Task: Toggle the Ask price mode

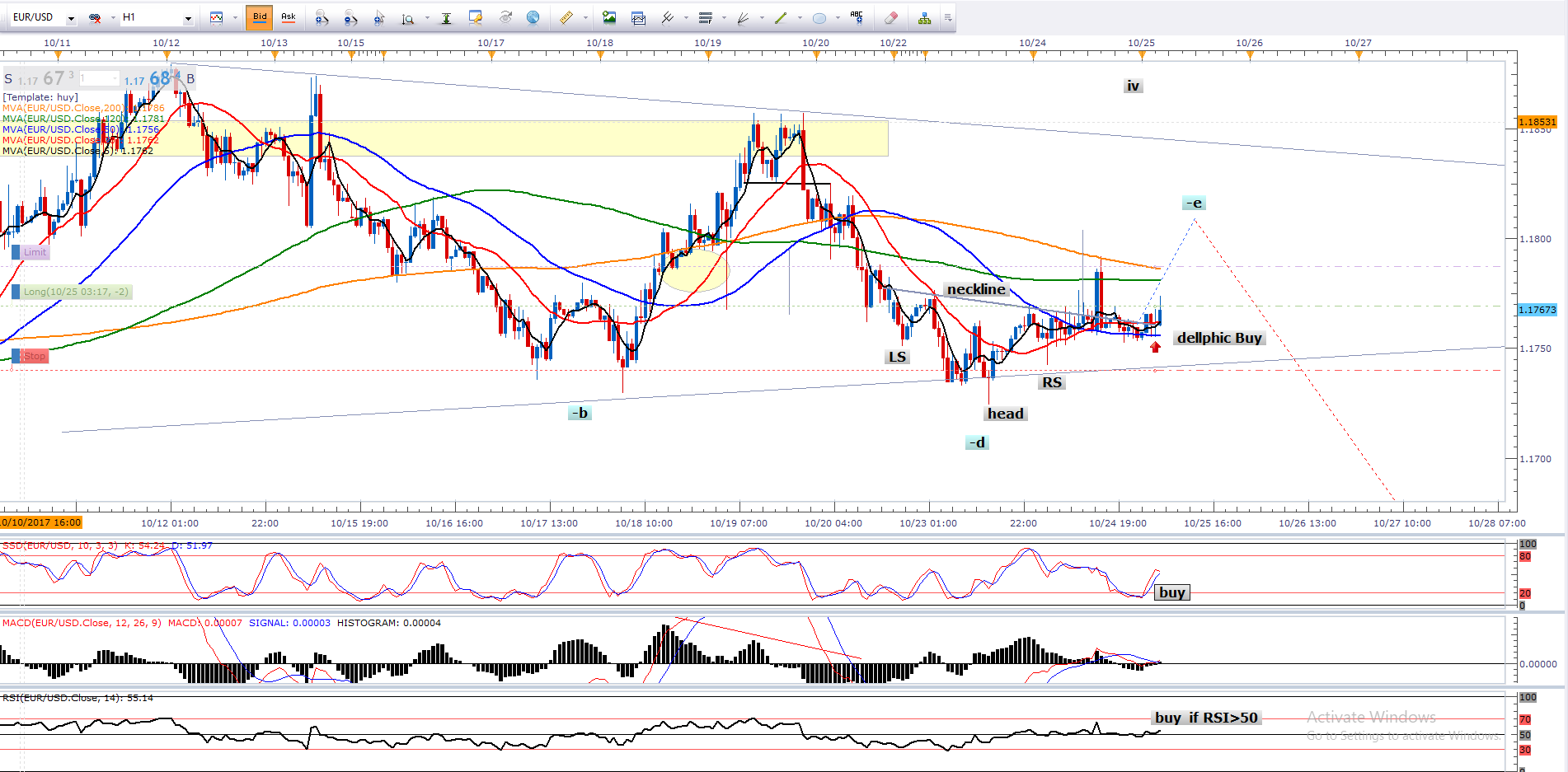Action: coord(288,17)
